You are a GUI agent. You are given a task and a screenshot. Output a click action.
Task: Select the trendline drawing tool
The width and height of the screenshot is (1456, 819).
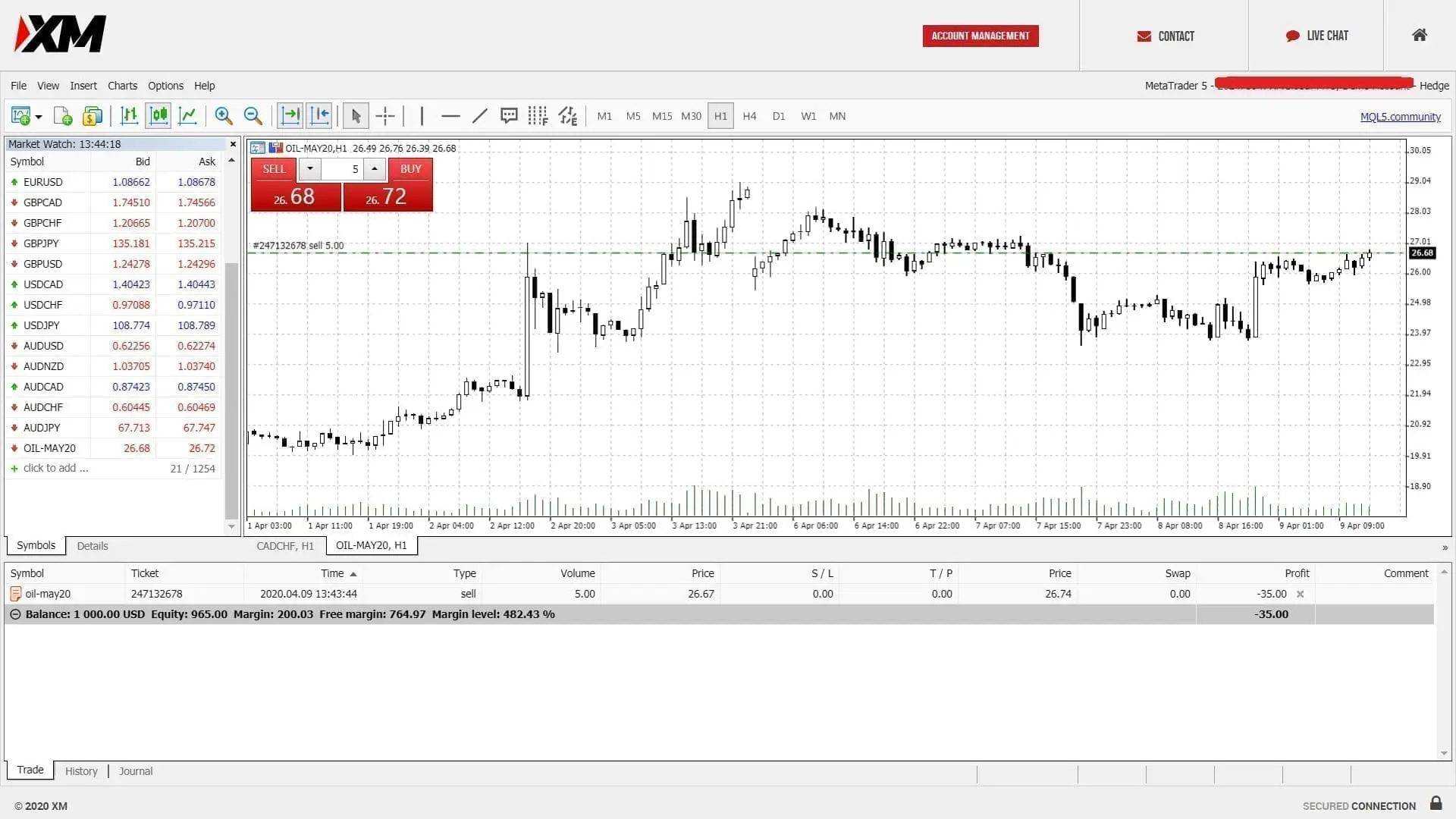479,115
